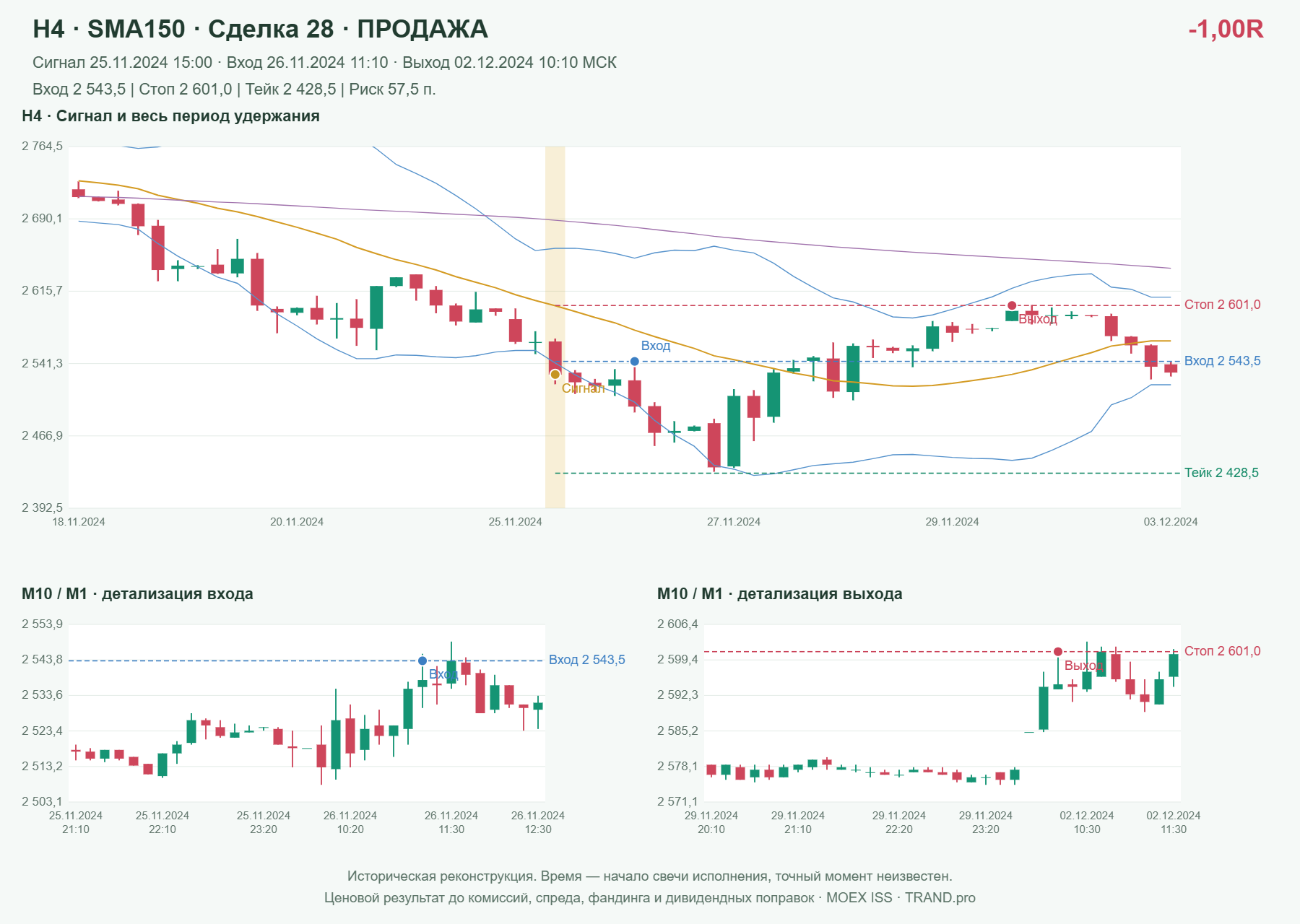Click the 2 466,9 price axis label

(x=42, y=435)
